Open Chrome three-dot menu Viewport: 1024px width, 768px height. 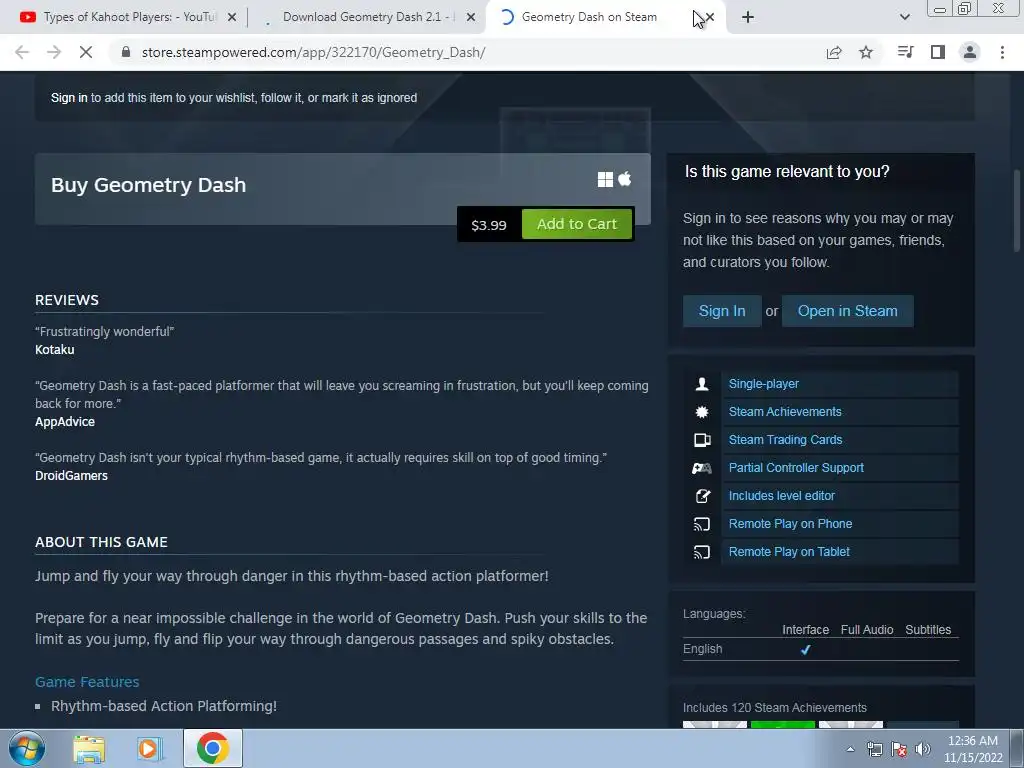(x=1002, y=52)
